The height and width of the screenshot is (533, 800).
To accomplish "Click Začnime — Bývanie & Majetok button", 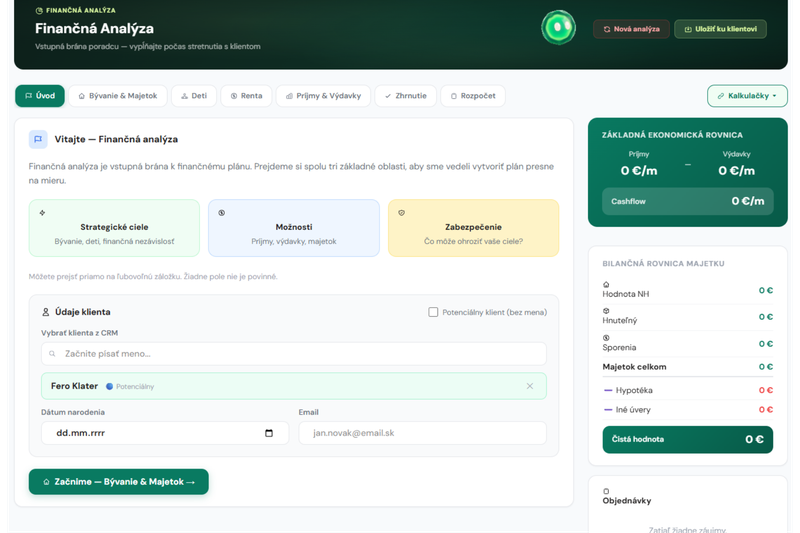I will pos(118,481).
